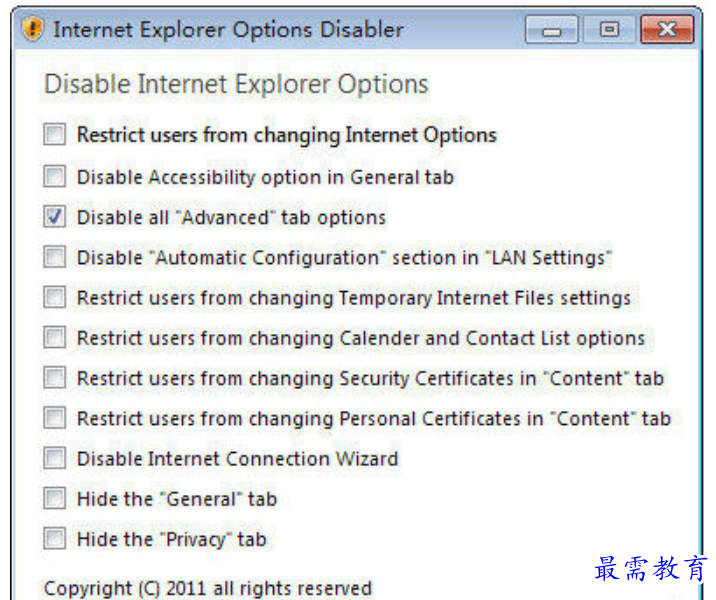Click the window title text
The height and width of the screenshot is (600, 716).
coord(228,30)
